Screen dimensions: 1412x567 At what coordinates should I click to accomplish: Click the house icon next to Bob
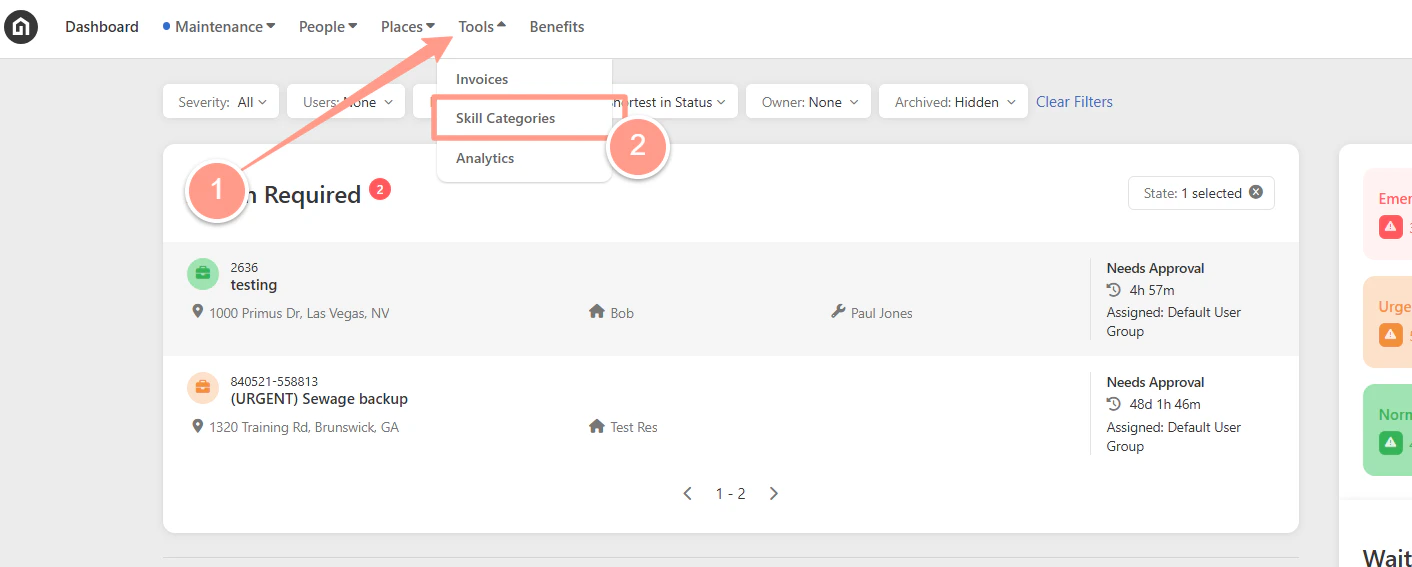tap(597, 312)
